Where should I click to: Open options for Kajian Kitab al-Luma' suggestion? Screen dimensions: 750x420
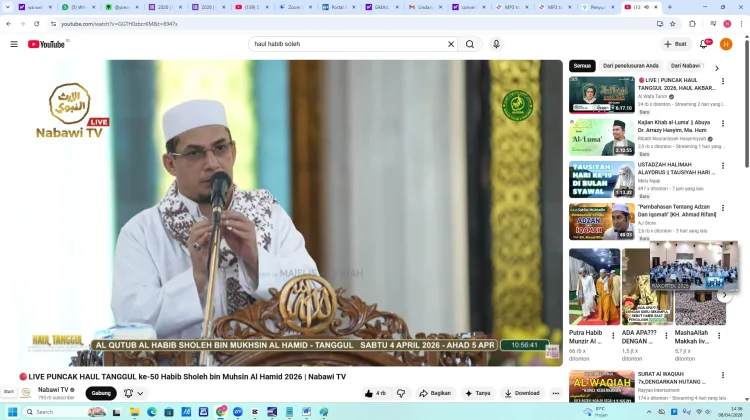[x=723, y=123]
